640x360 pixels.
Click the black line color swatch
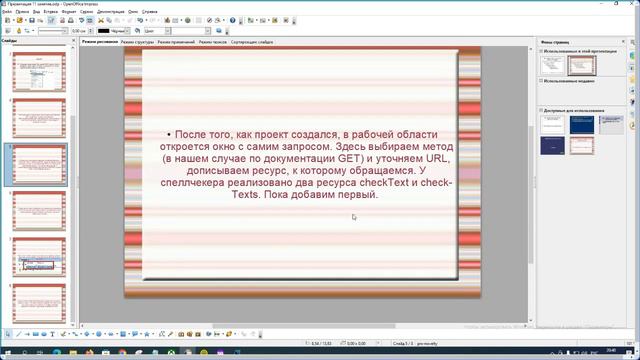pos(104,31)
